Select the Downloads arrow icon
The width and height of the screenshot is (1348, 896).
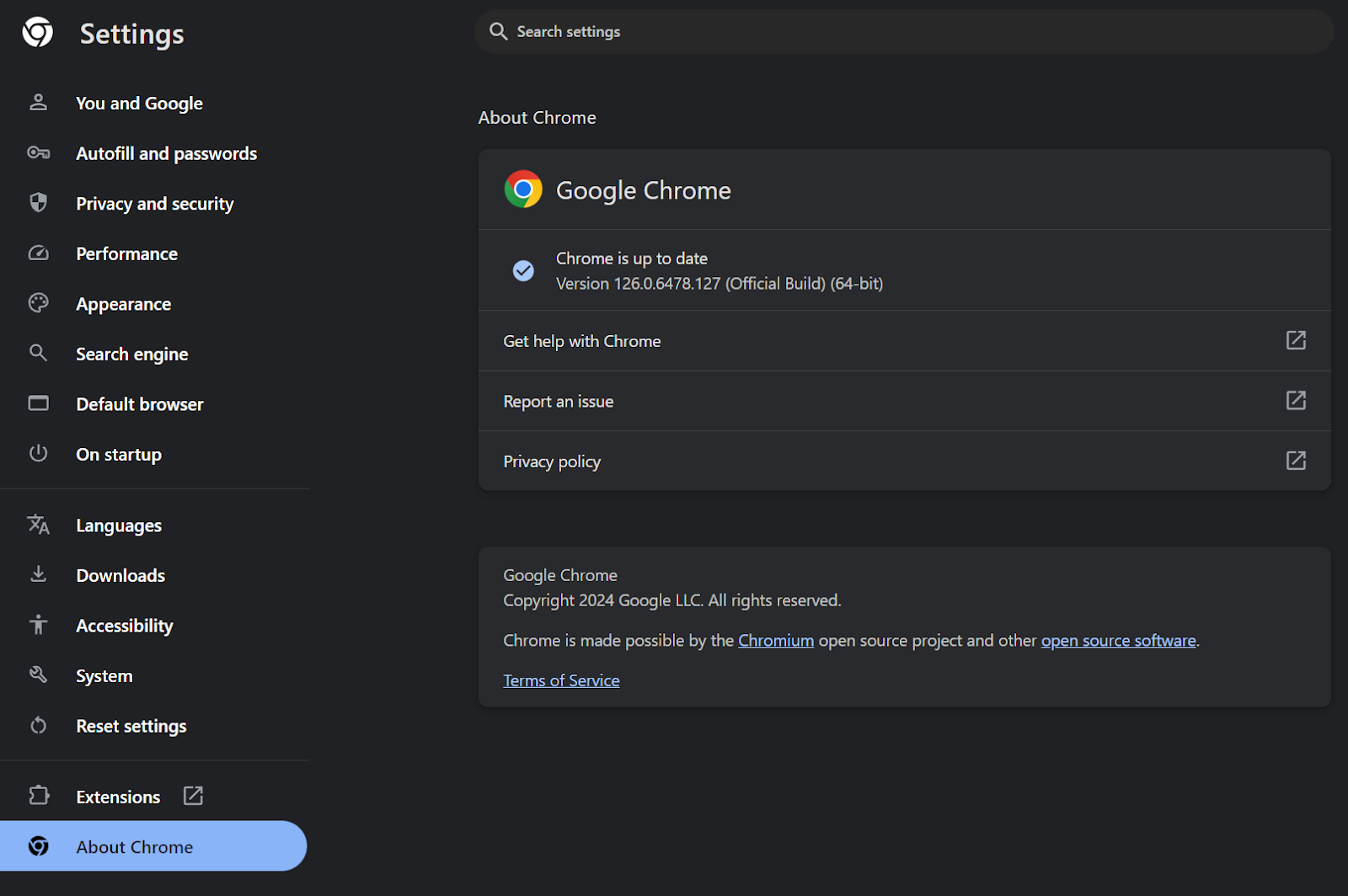38,574
